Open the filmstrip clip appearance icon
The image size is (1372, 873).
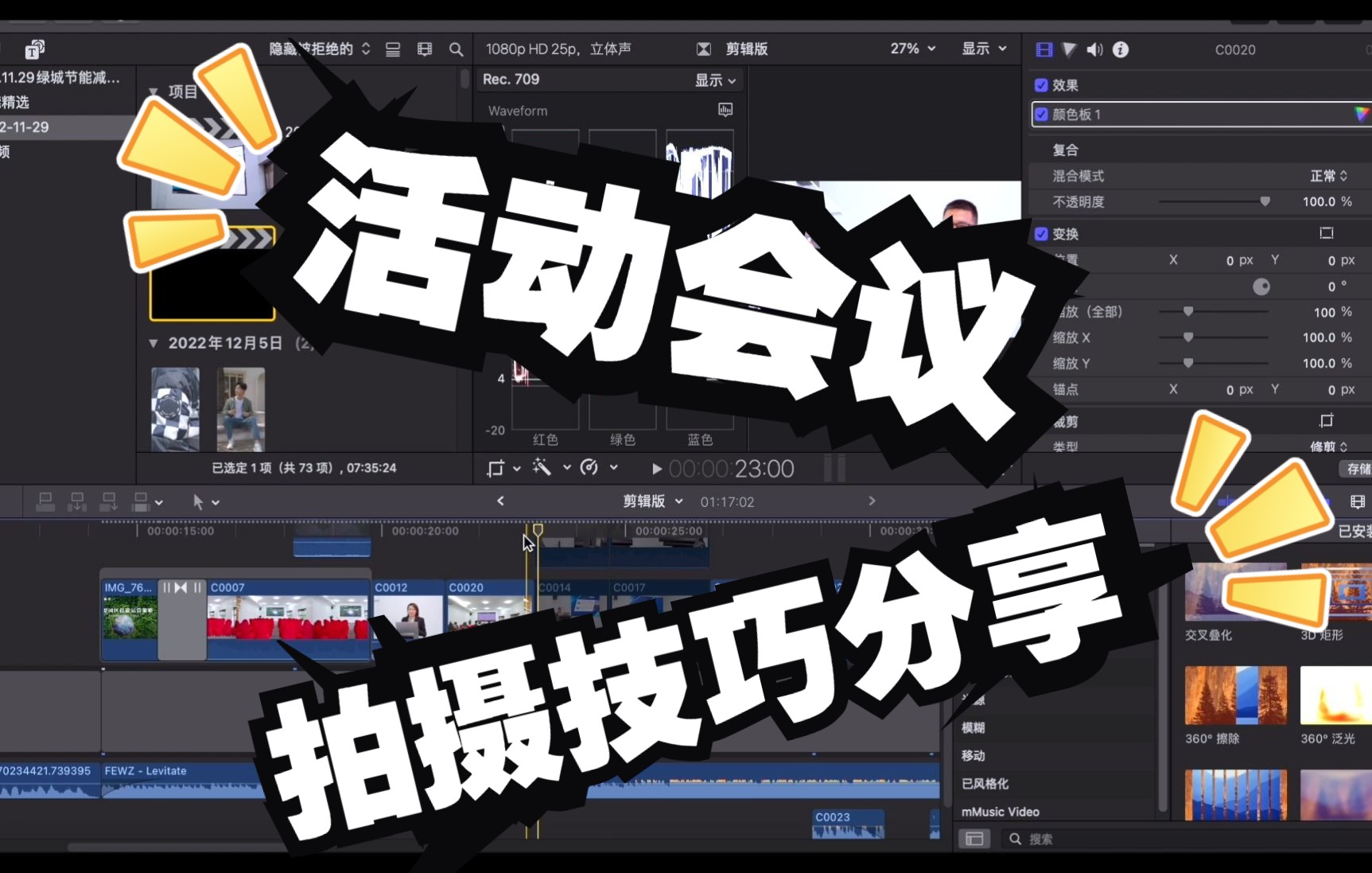coord(425,49)
